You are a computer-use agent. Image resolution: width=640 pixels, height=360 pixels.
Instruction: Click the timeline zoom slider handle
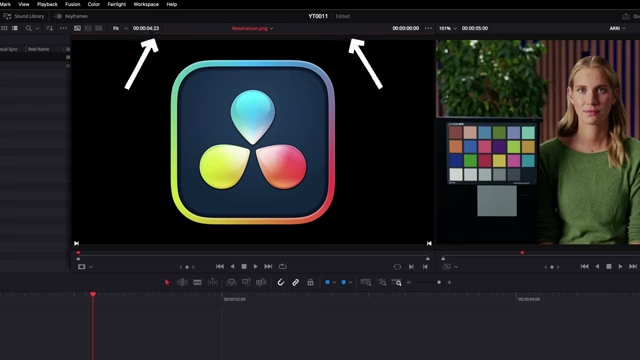(439, 282)
